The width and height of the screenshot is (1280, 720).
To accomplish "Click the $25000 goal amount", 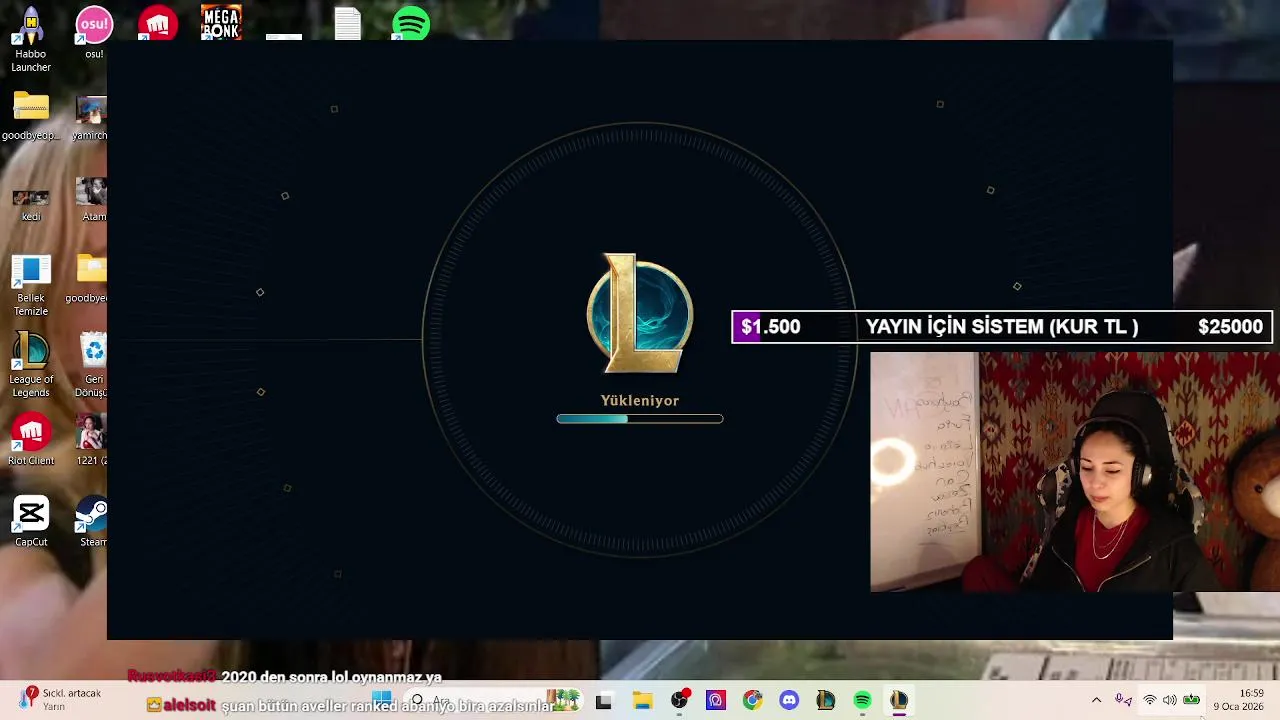I will point(1230,327).
